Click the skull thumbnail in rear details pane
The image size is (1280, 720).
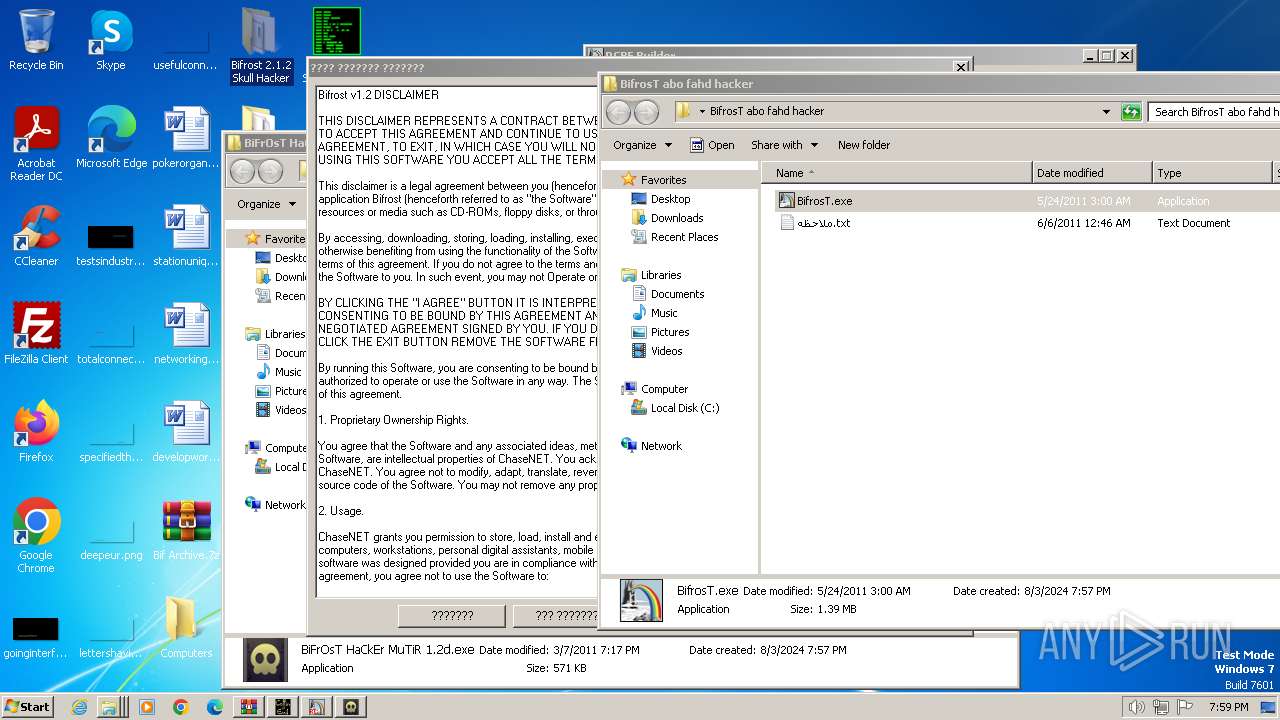tap(265, 660)
